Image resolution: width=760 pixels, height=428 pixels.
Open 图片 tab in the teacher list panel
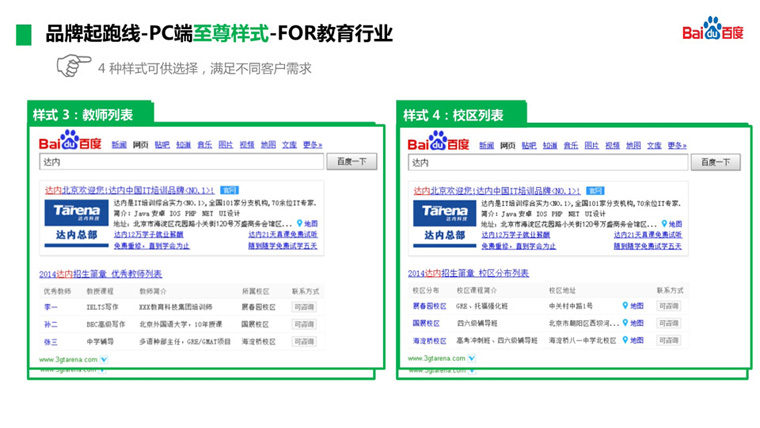click(x=225, y=144)
